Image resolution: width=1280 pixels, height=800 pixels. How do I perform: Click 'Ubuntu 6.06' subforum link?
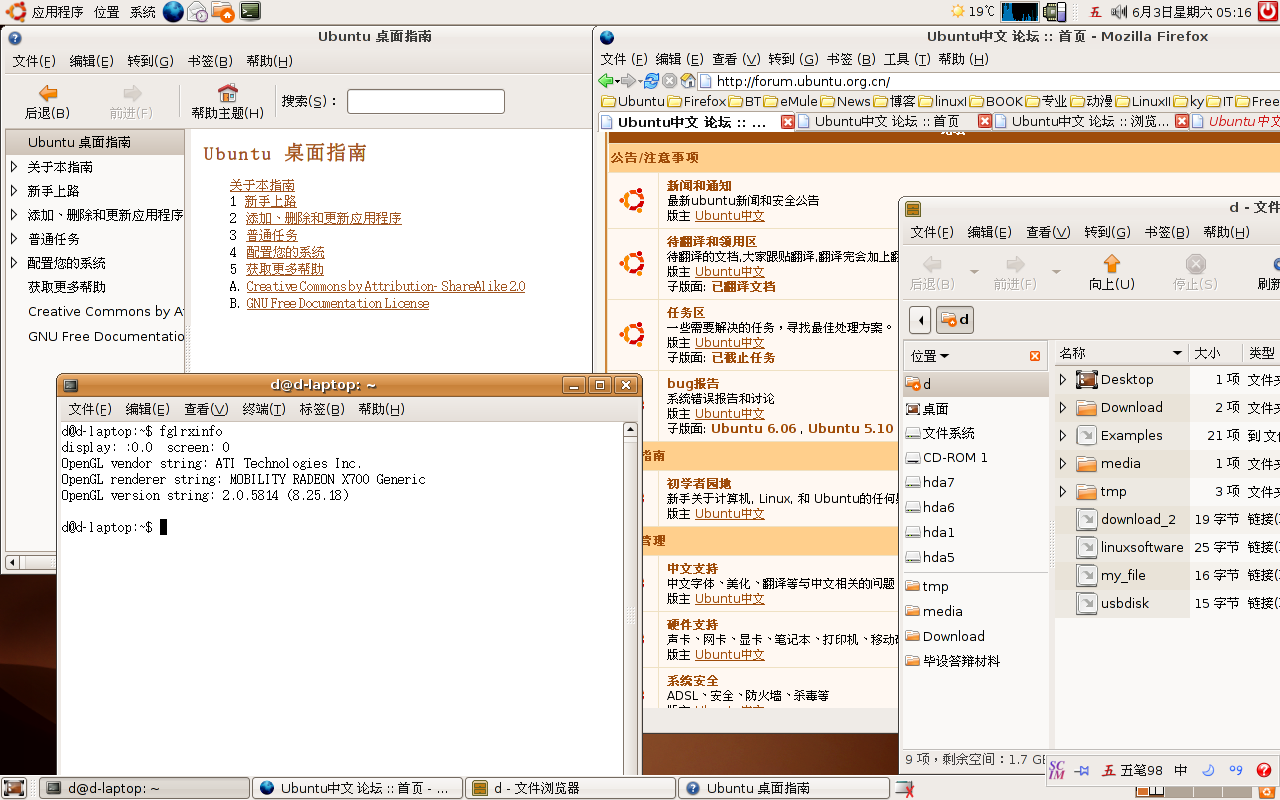[754, 428]
